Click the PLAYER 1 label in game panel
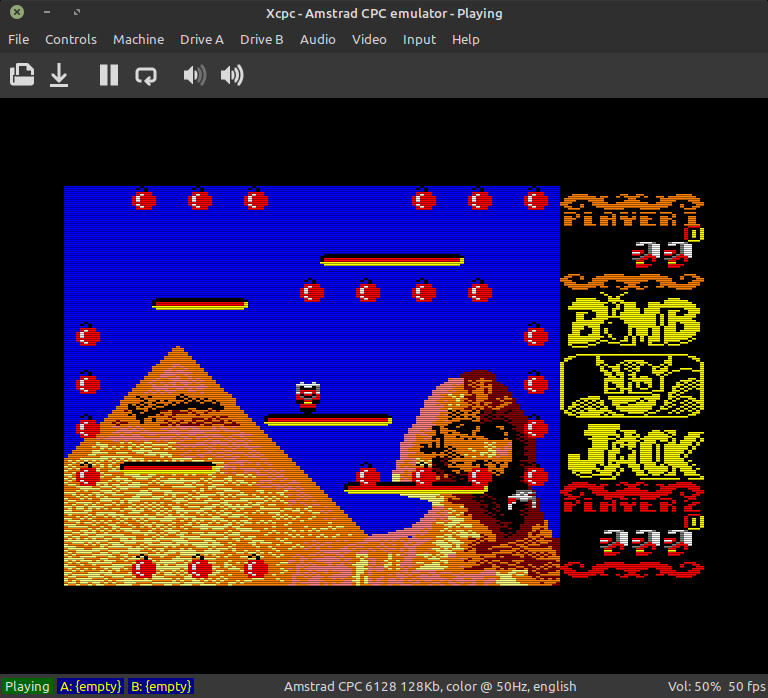The height and width of the screenshot is (698, 768). [x=631, y=218]
